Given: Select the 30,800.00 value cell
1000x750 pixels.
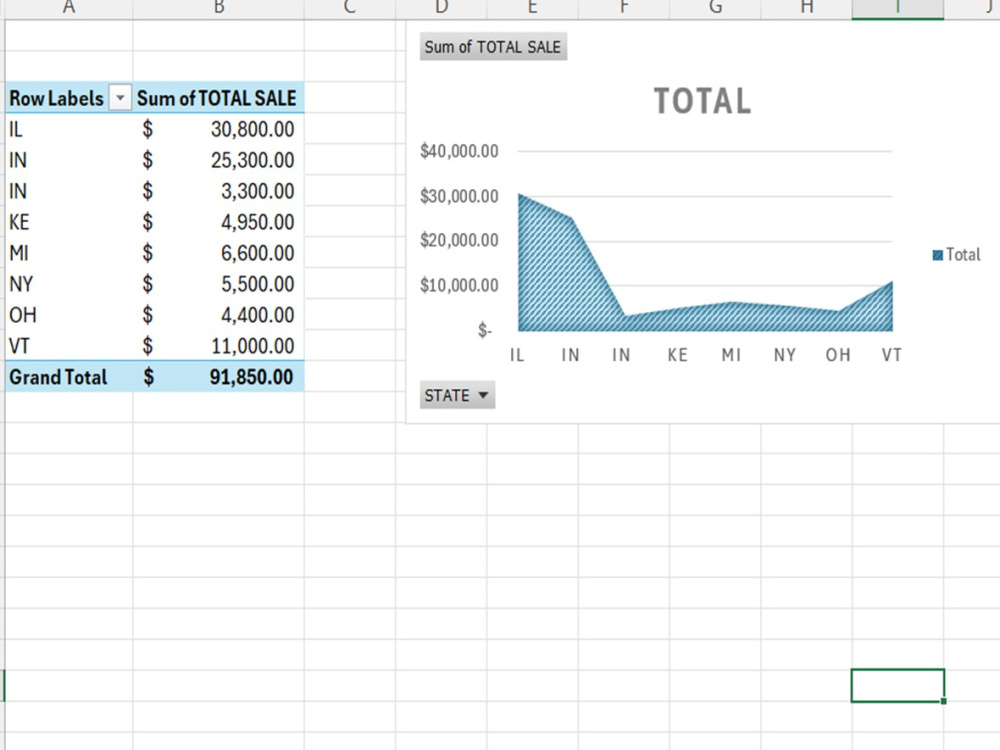Looking at the screenshot, I should pos(218,129).
